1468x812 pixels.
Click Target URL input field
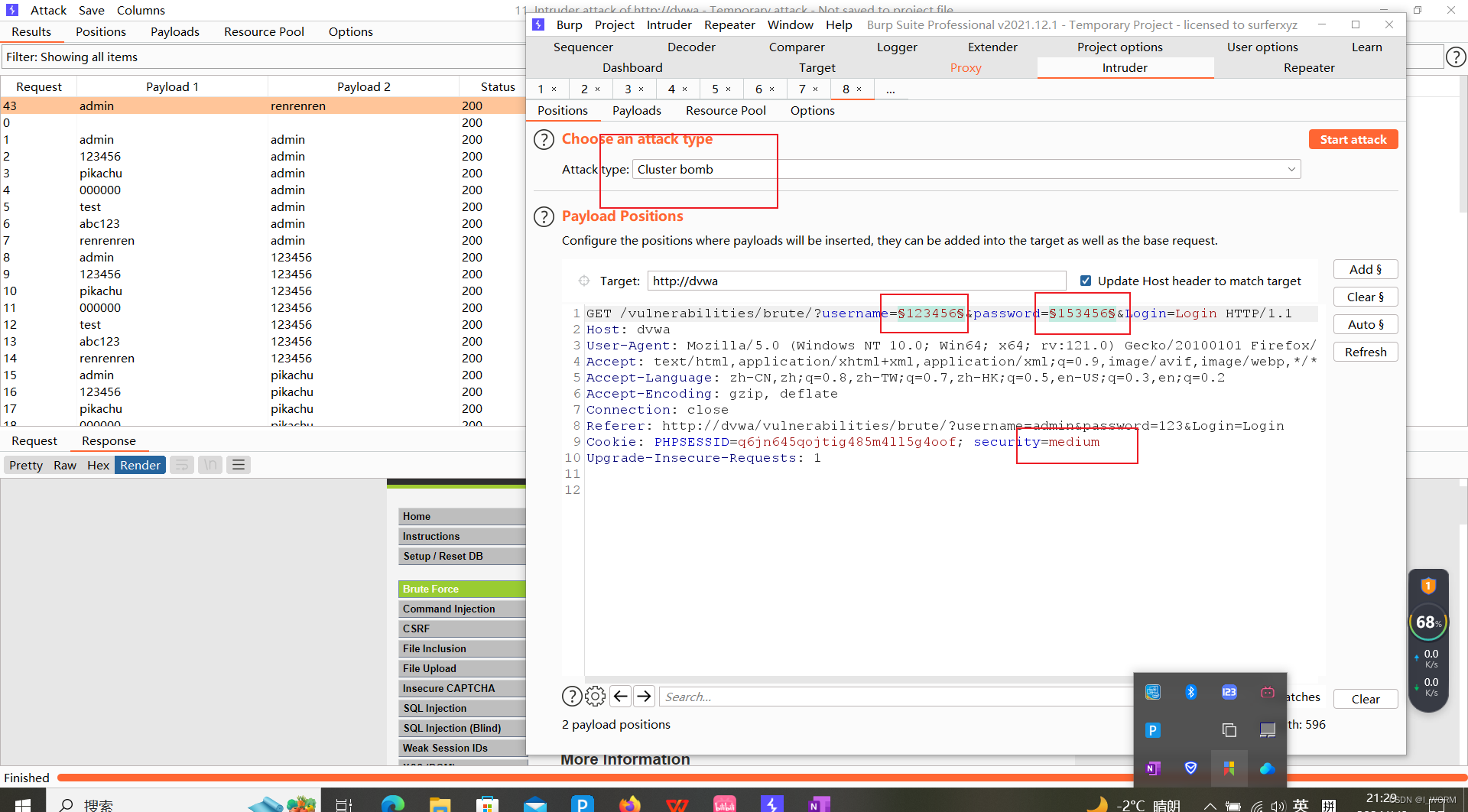tap(856, 281)
